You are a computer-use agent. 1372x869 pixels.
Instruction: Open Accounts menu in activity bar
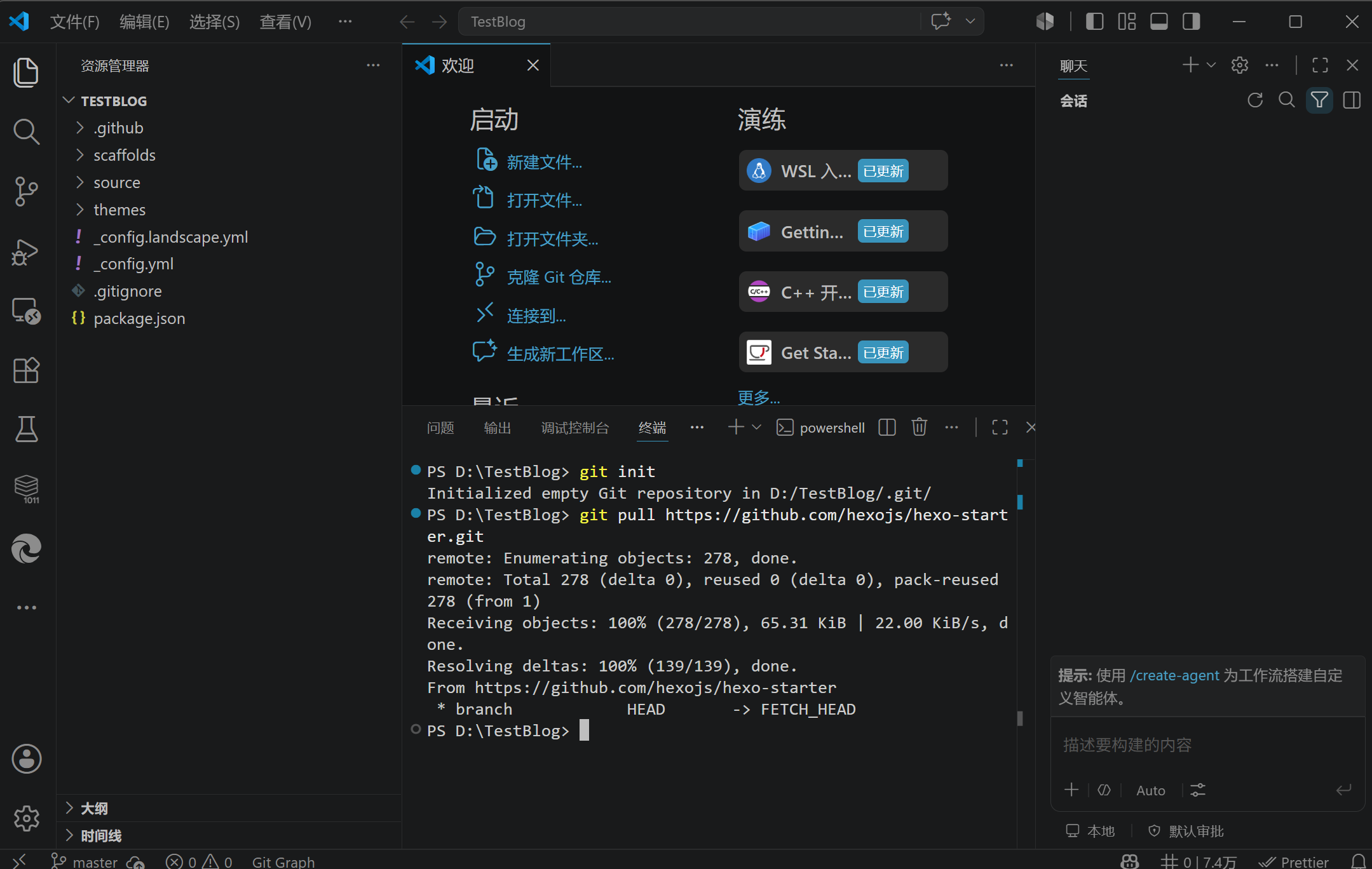pyautogui.click(x=26, y=758)
